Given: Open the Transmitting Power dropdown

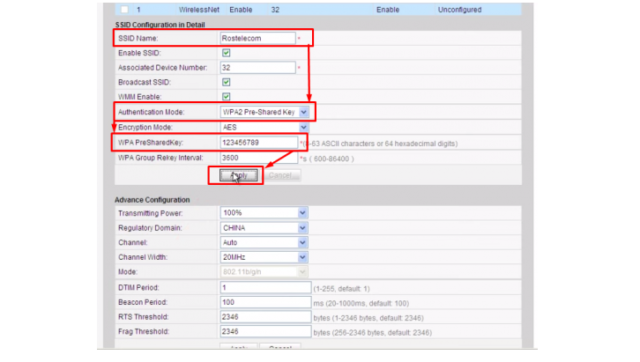Looking at the screenshot, I should click(264, 213).
